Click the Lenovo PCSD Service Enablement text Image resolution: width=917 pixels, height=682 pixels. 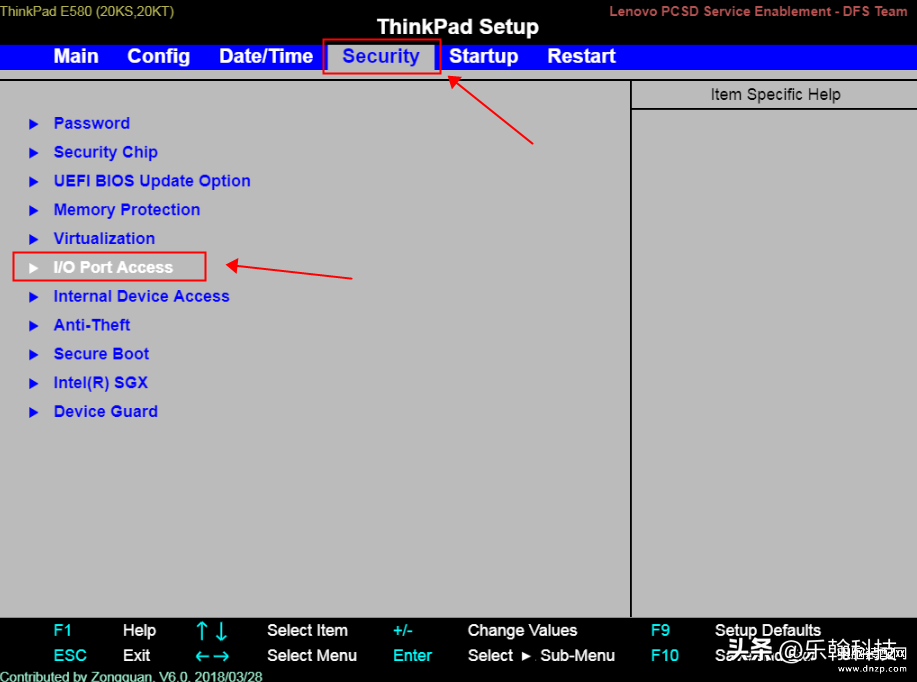click(x=758, y=11)
